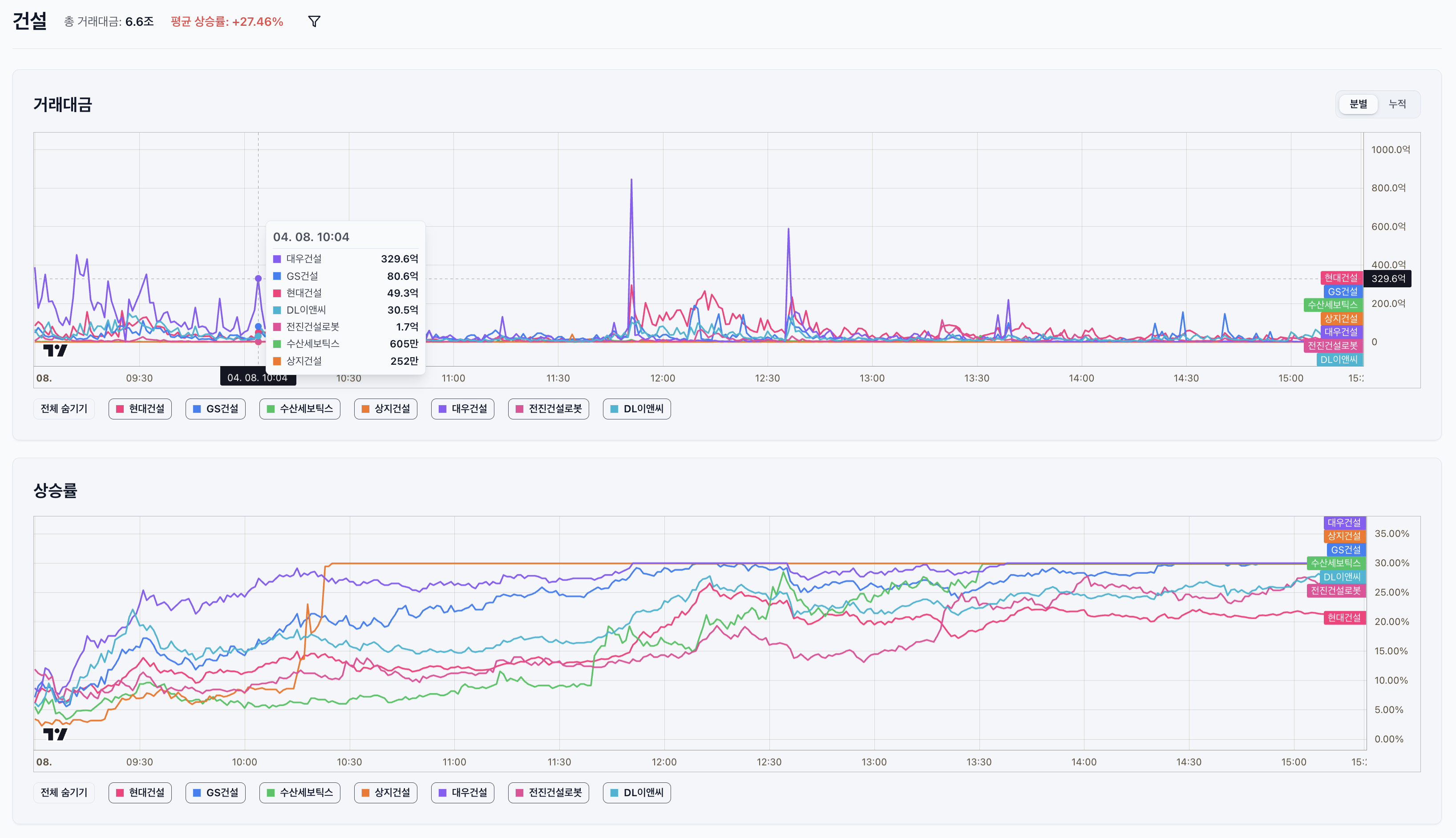This screenshot has height=838, width=1456.
Task: Toggle DL이앤씨 series in 상승률 legend
Action: point(637,793)
